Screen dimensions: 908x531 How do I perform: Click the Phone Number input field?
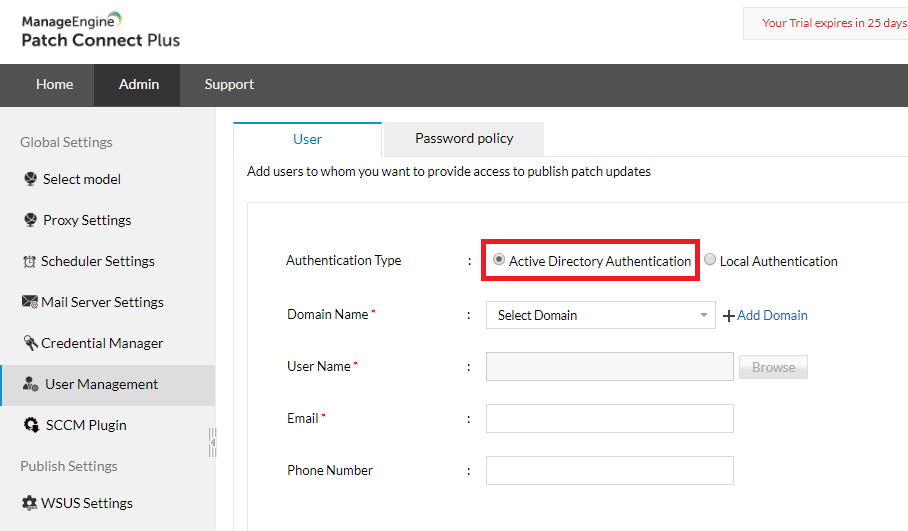click(609, 470)
